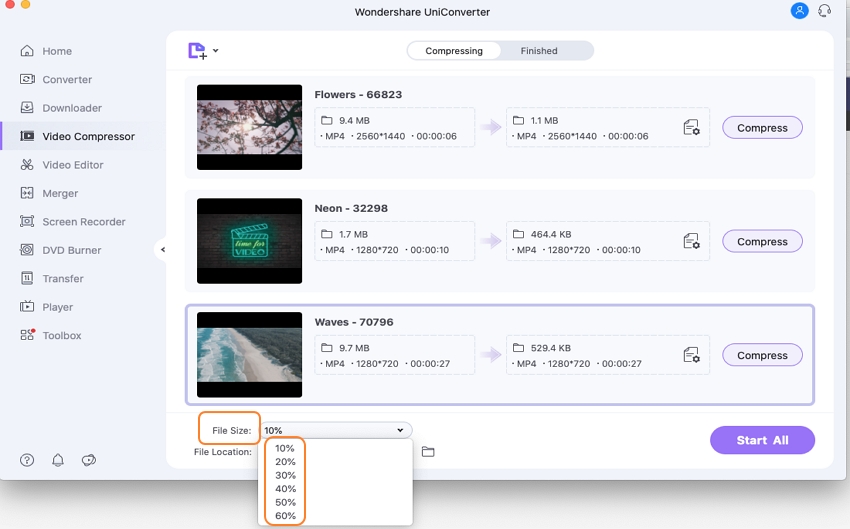Open compression settings for Flowers video

(x=691, y=128)
